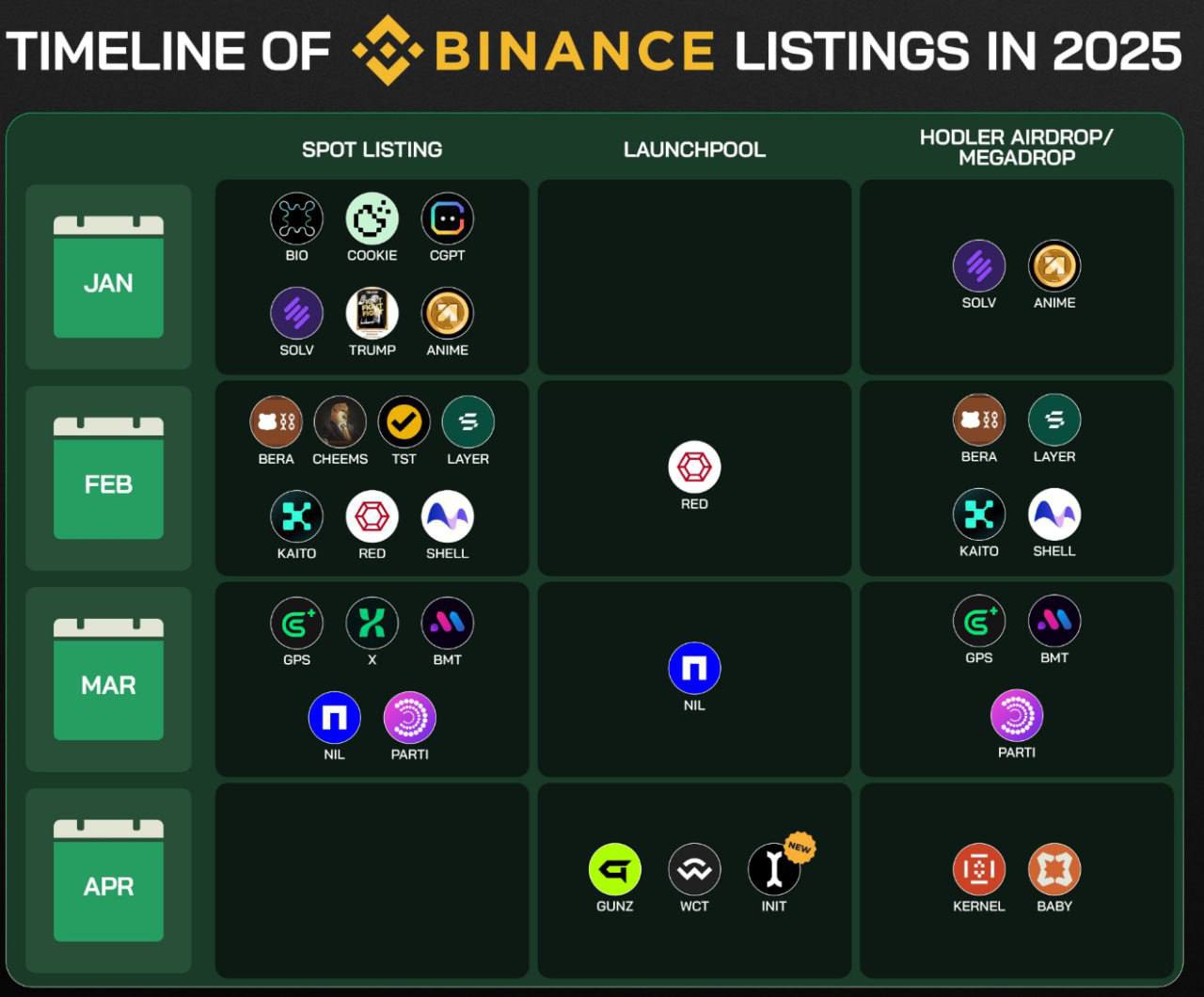
Task: Open the TST token icon
Action: click(x=404, y=421)
